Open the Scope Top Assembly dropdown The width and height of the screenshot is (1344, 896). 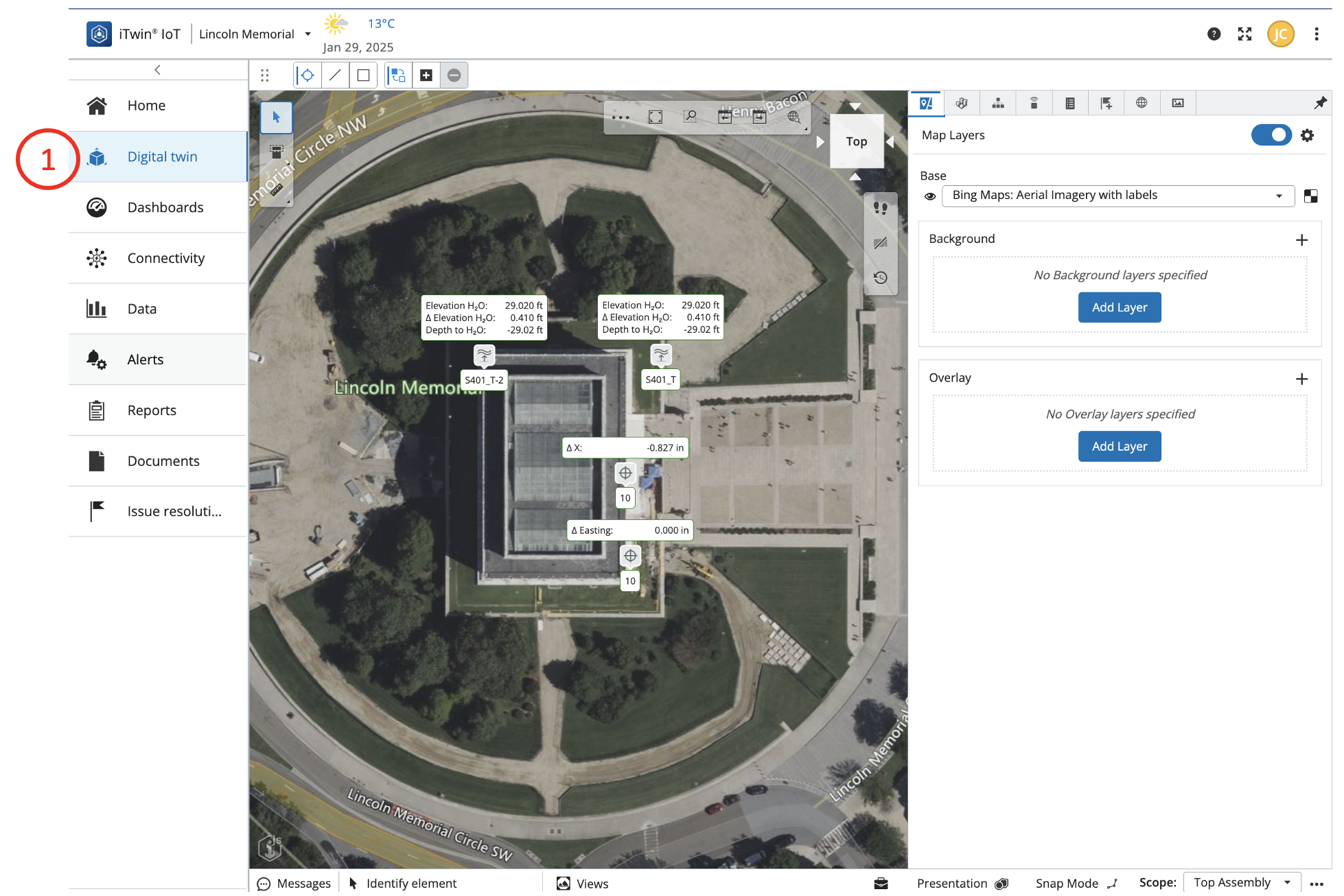[1242, 882]
